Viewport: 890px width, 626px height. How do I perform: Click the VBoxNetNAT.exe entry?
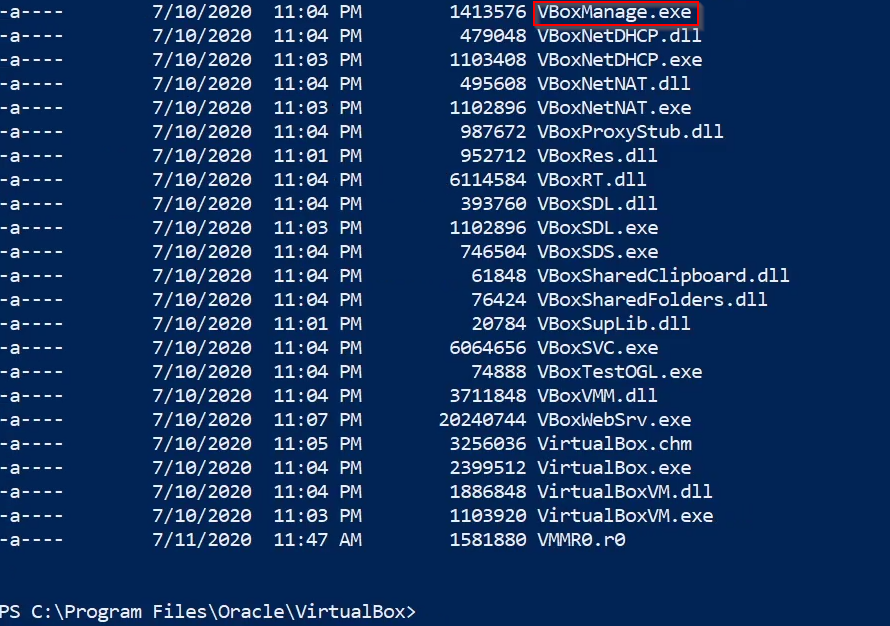(x=614, y=108)
